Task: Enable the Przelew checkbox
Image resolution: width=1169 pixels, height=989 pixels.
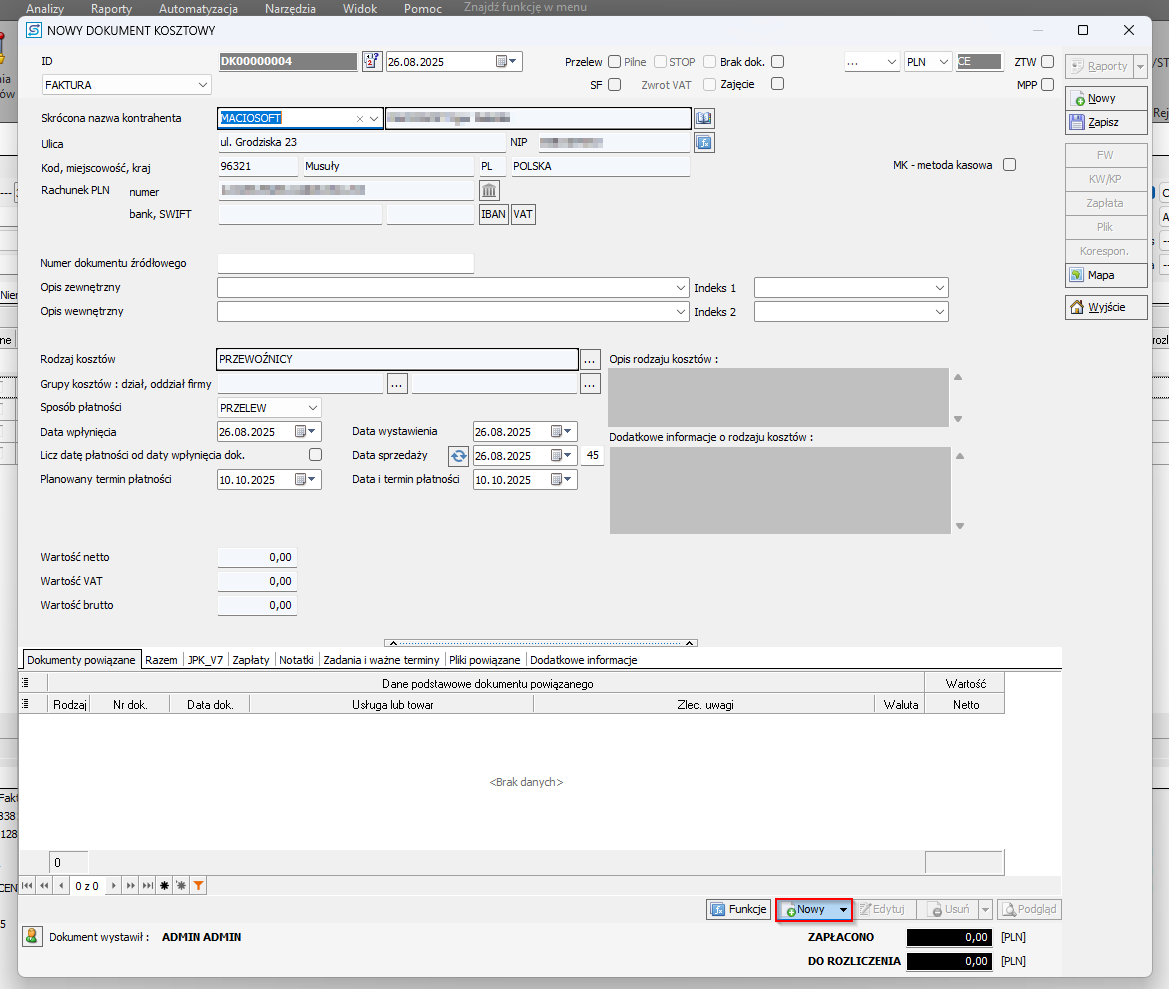Action: (x=614, y=62)
